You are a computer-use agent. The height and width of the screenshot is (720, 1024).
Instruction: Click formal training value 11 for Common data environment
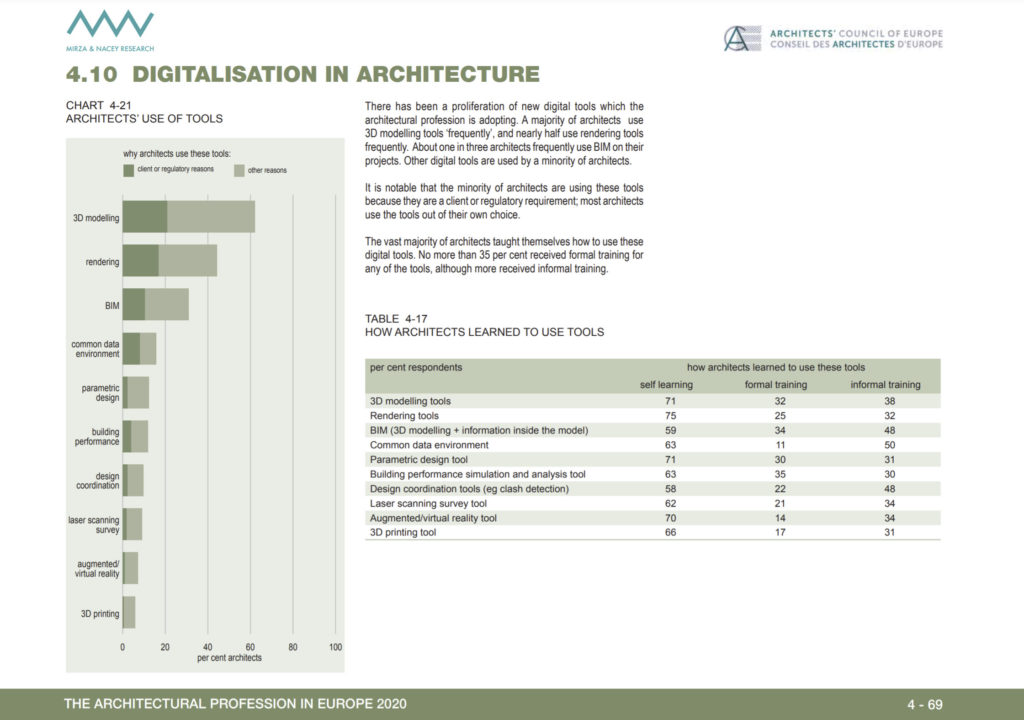click(x=780, y=445)
